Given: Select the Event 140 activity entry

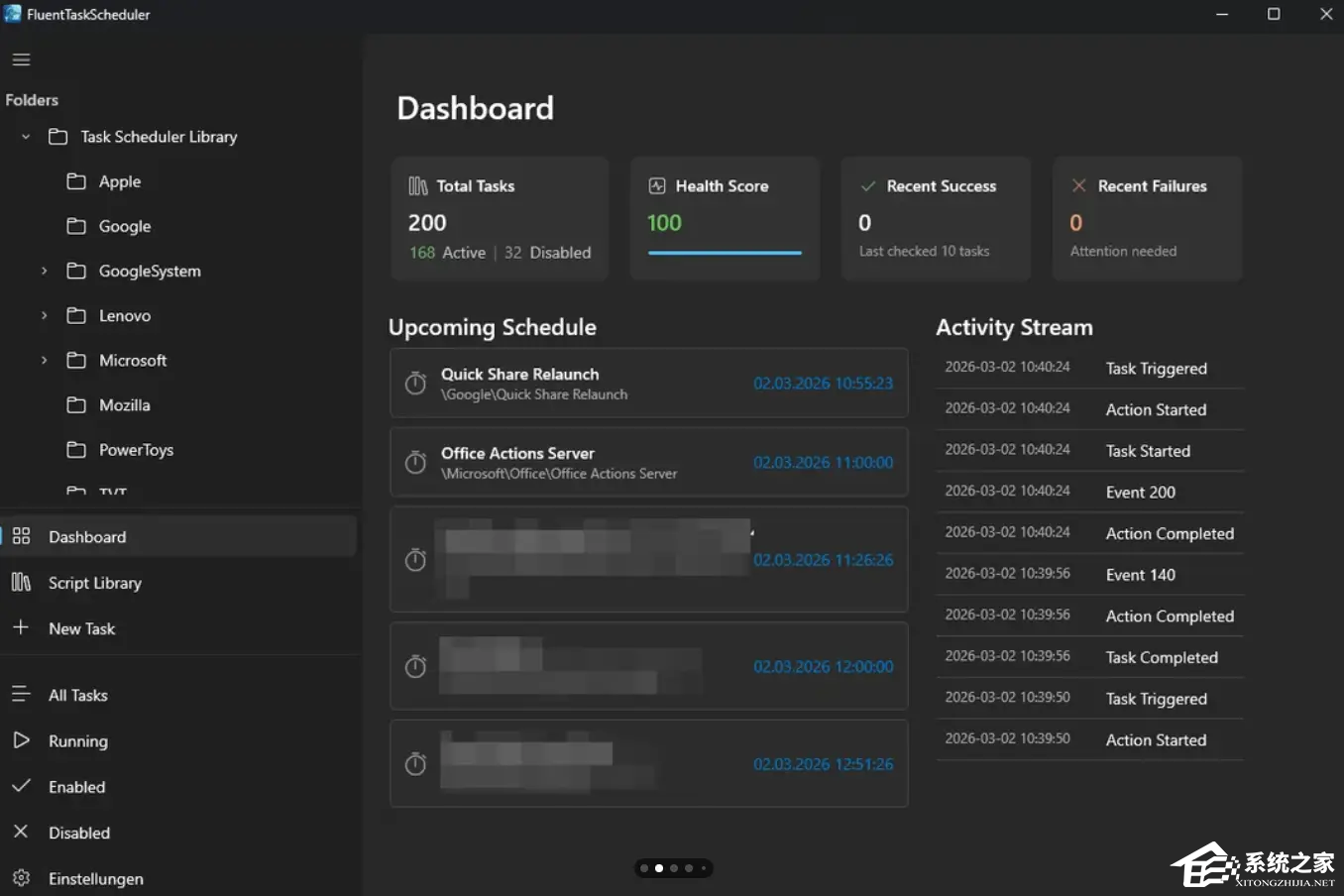Looking at the screenshot, I should click(x=1089, y=575).
